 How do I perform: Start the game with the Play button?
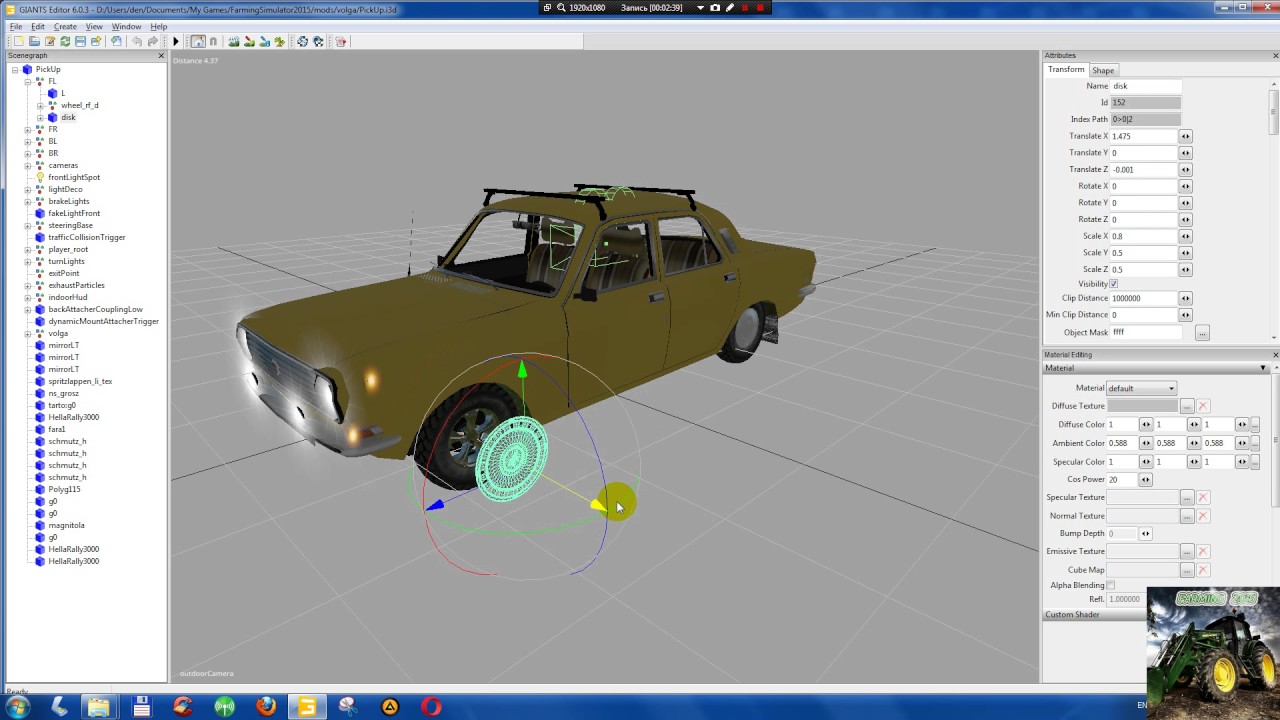pyautogui.click(x=176, y=42)
